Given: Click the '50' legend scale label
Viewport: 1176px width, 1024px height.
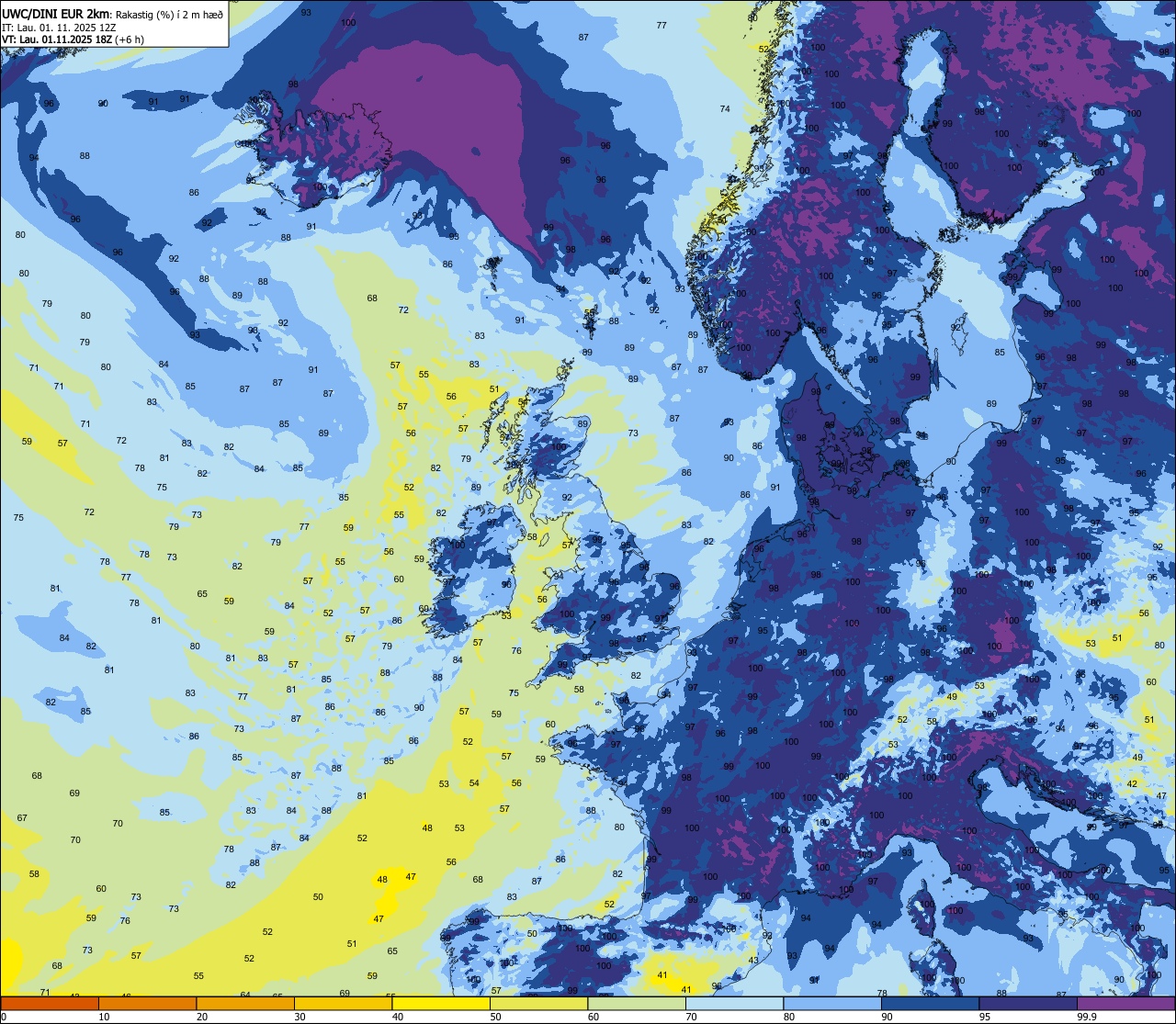Looking at the screenshot, I should (495, 1017).
